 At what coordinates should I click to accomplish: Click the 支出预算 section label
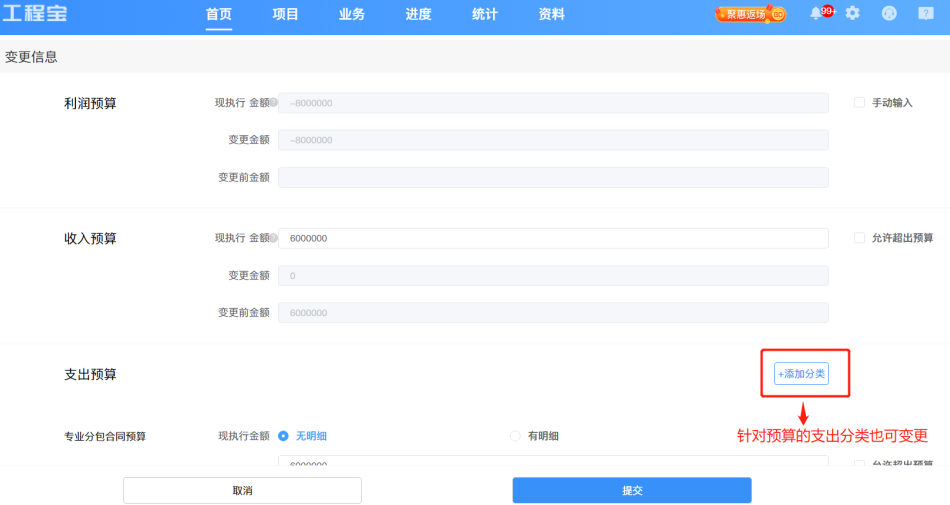(90, 374)
